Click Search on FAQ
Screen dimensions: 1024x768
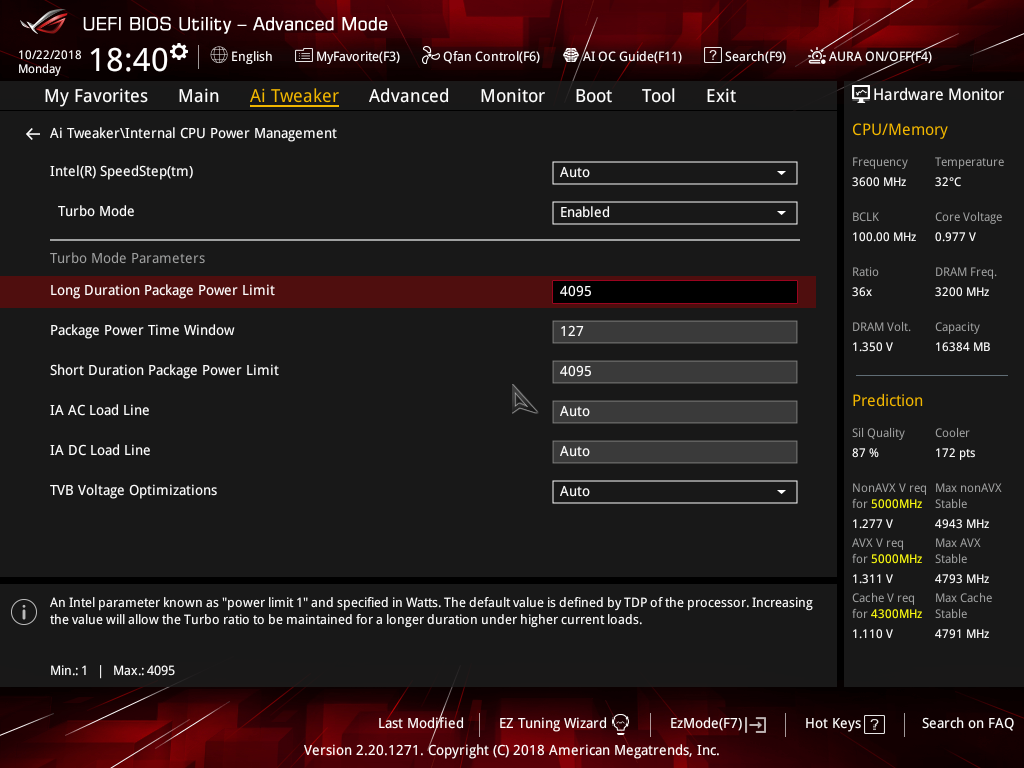pos(968,724)
